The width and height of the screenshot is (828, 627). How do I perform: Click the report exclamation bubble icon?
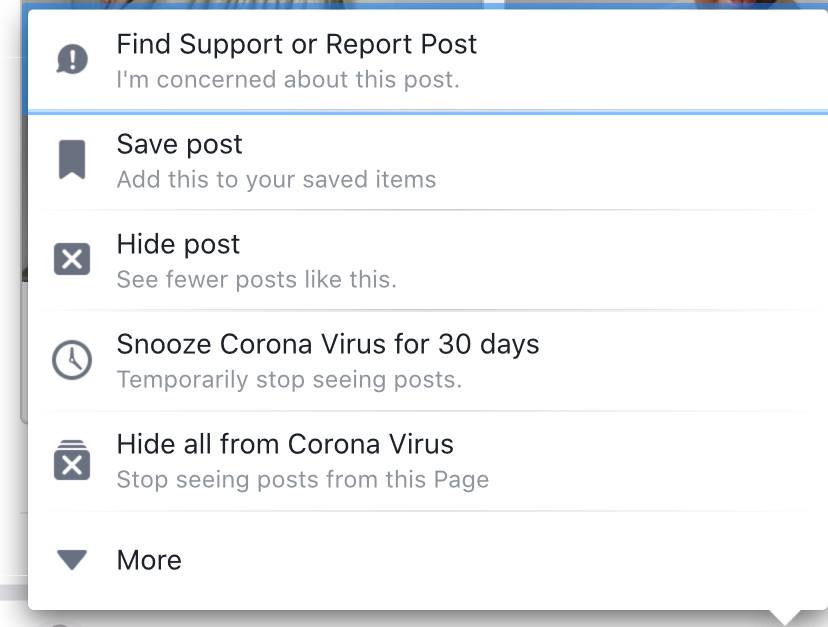click(x=72, y=59)
